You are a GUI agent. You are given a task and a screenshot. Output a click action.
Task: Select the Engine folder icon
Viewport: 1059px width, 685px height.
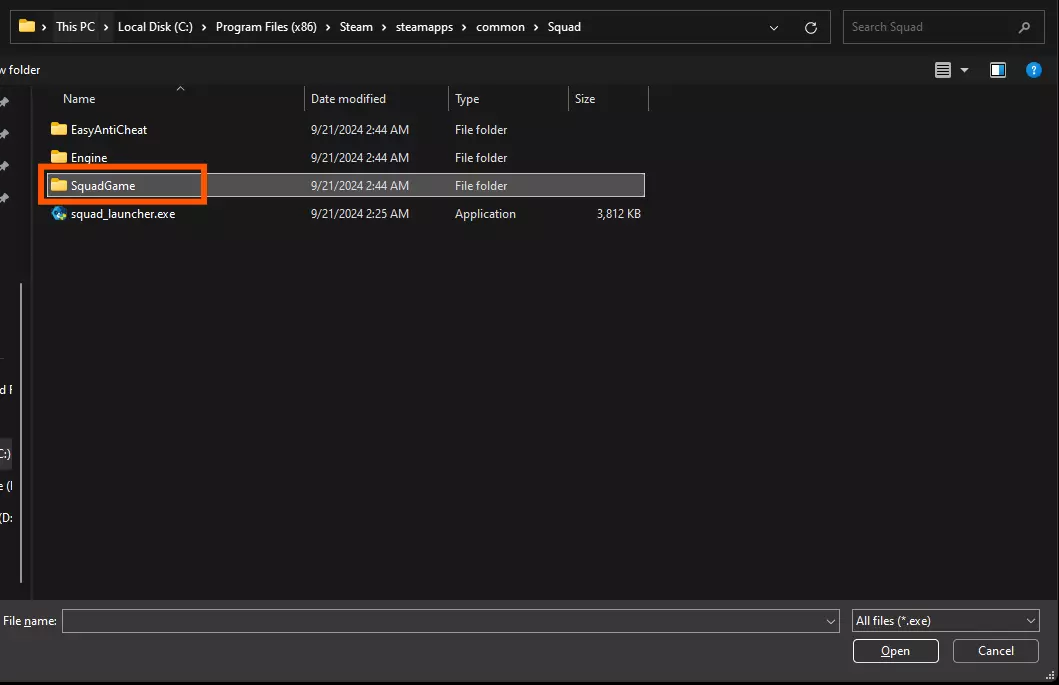(x=59, y=157)
